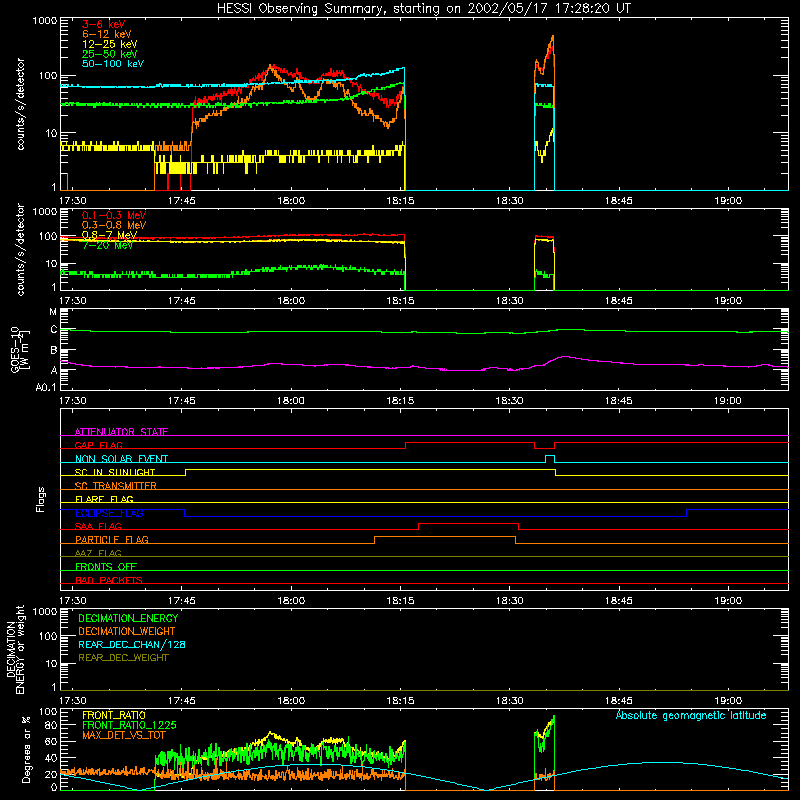Image resolution: width=800 pixels, height=800 pixels.
Task: Click the green 7-20 MeV legend label
Action: coord(108,245)
